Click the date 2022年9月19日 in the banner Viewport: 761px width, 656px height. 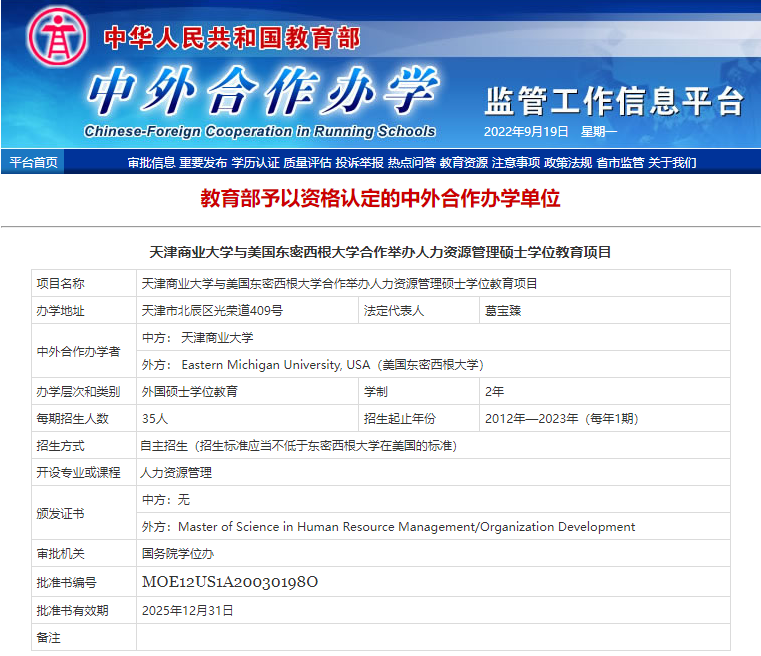tap(526, 131)
